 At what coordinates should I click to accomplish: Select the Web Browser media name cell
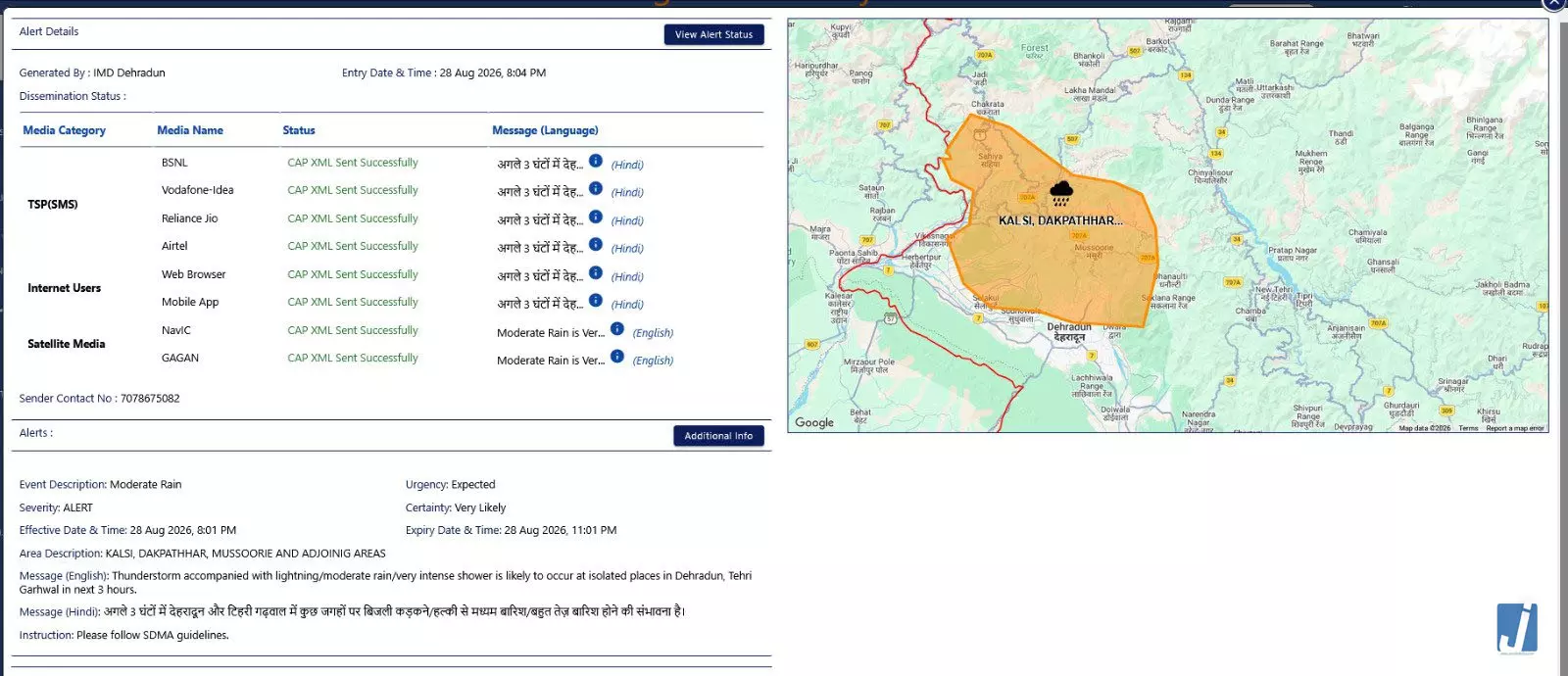(x=193, y=274)
